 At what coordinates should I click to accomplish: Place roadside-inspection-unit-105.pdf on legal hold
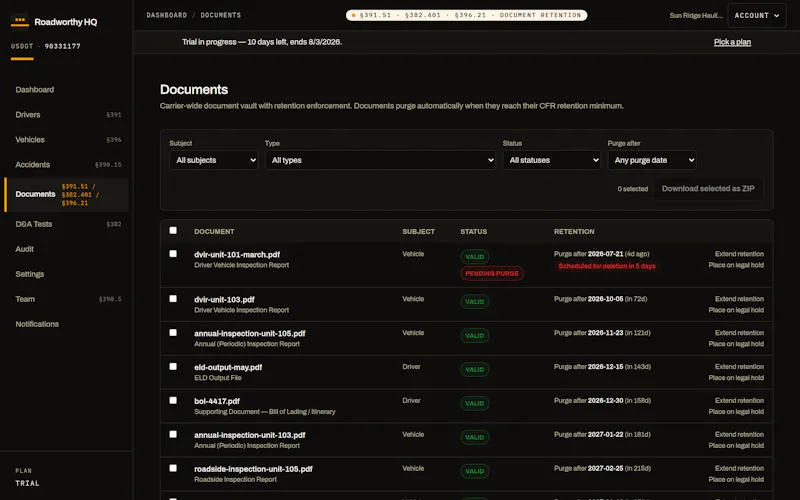coord(736,480)
